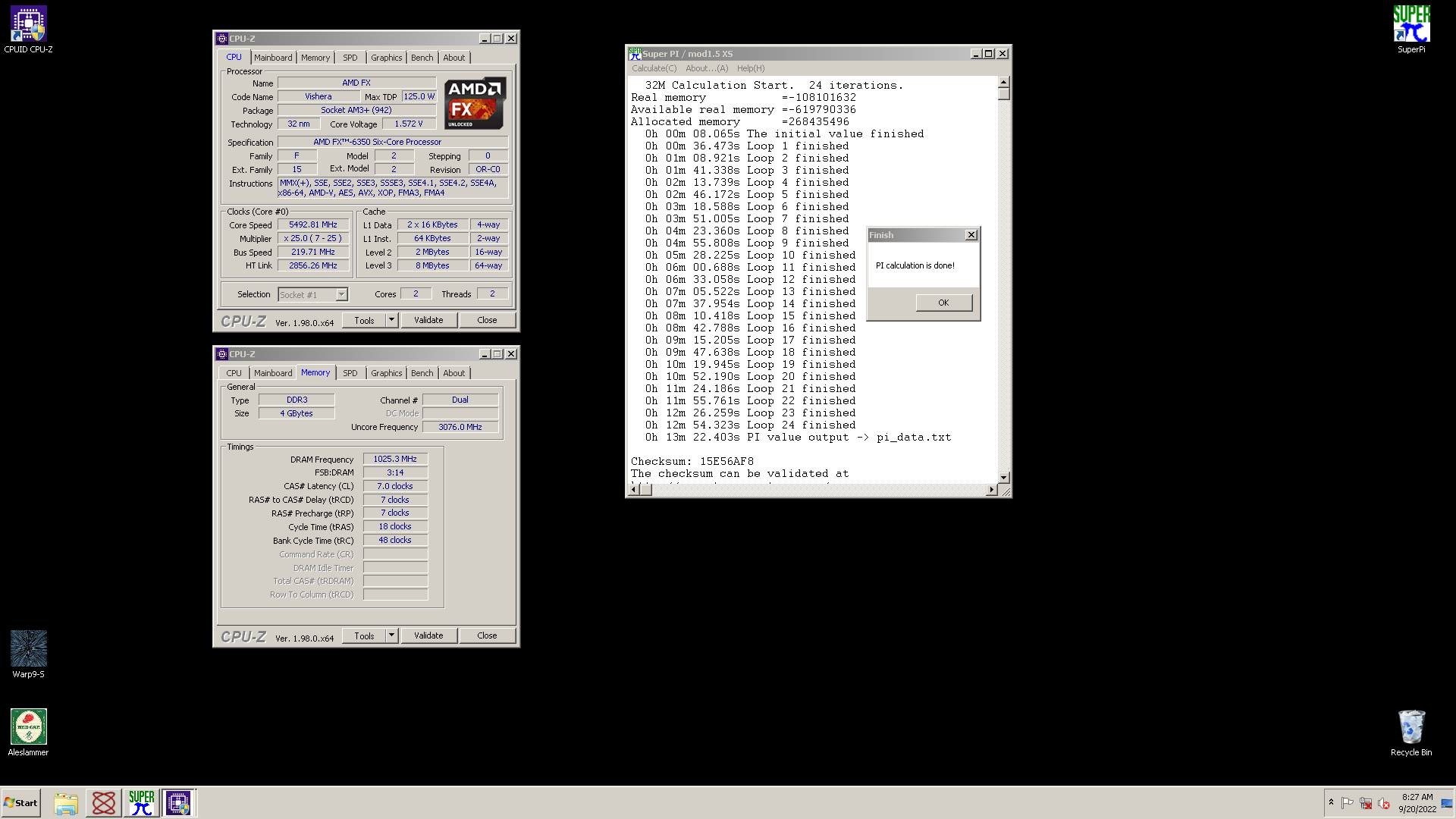This screenshot has width=1456, height=819.
Task: Click the AMD FX Unlocked logo
Action: [475, 103]
